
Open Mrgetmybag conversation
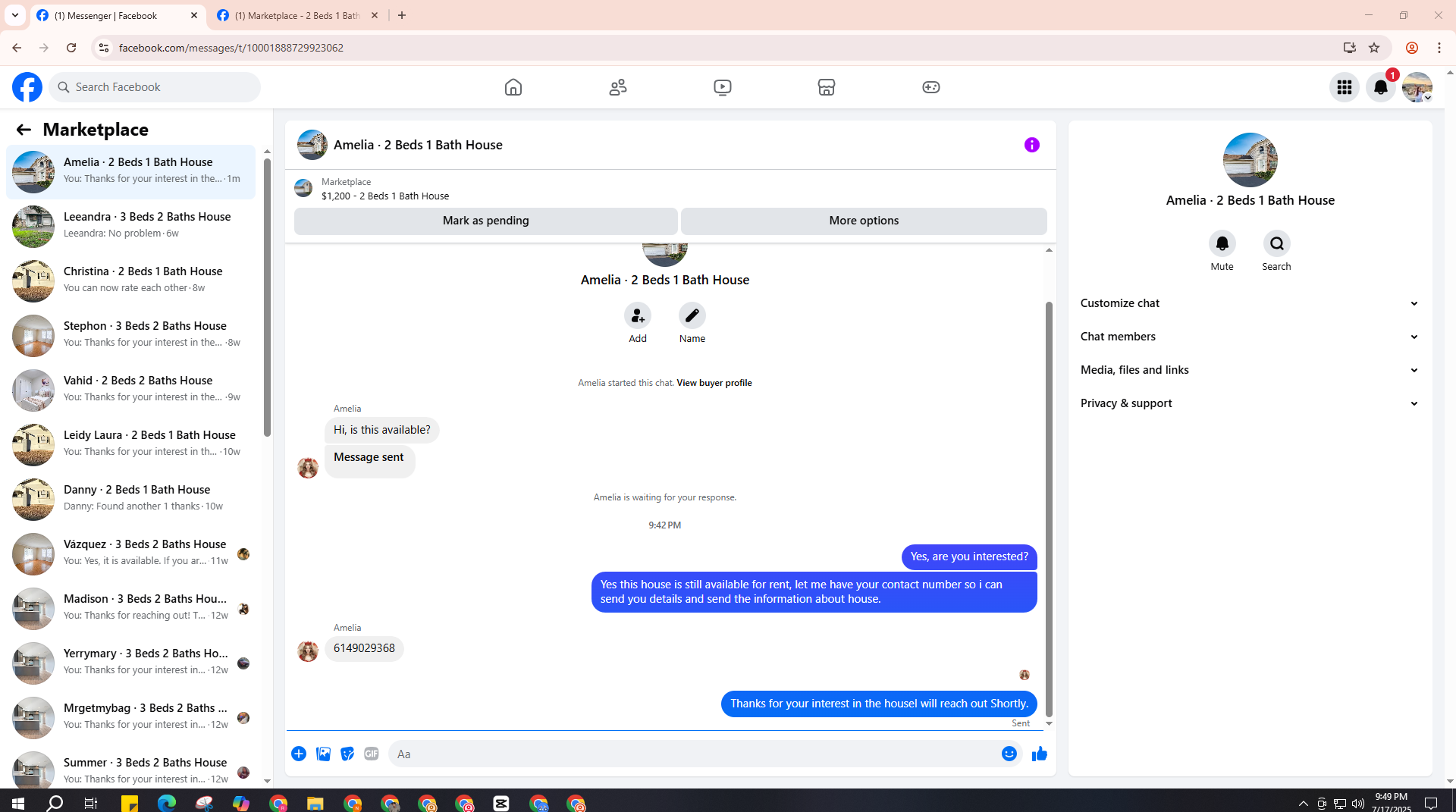tap(130, 718)
